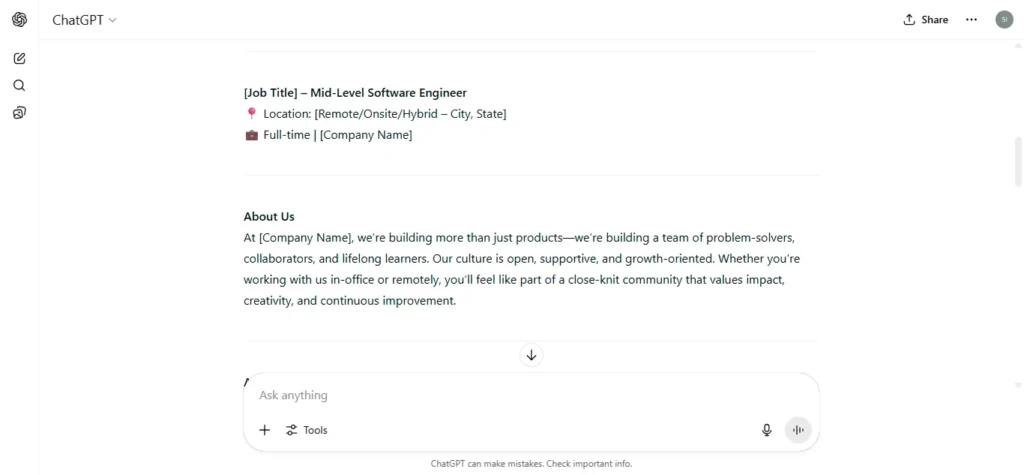Jump to the bottom with the down arrow

click(x=532, y=355)
